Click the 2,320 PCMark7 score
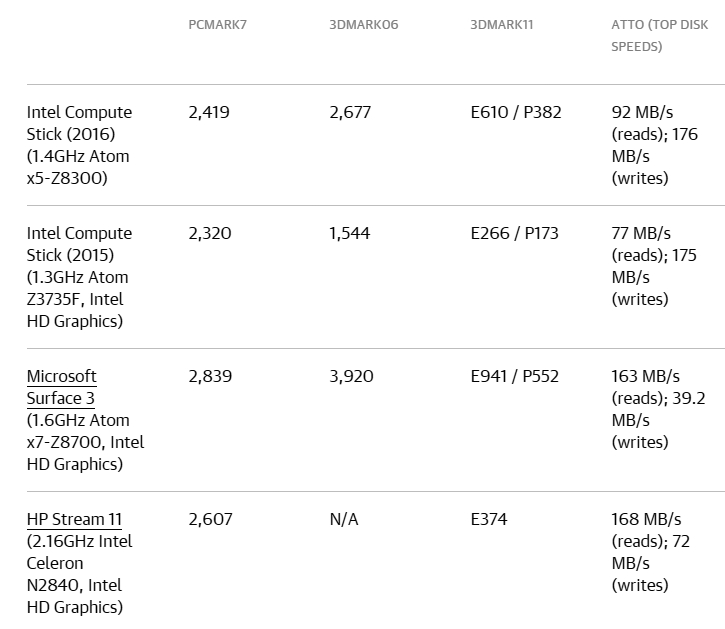 pos(210,233)
